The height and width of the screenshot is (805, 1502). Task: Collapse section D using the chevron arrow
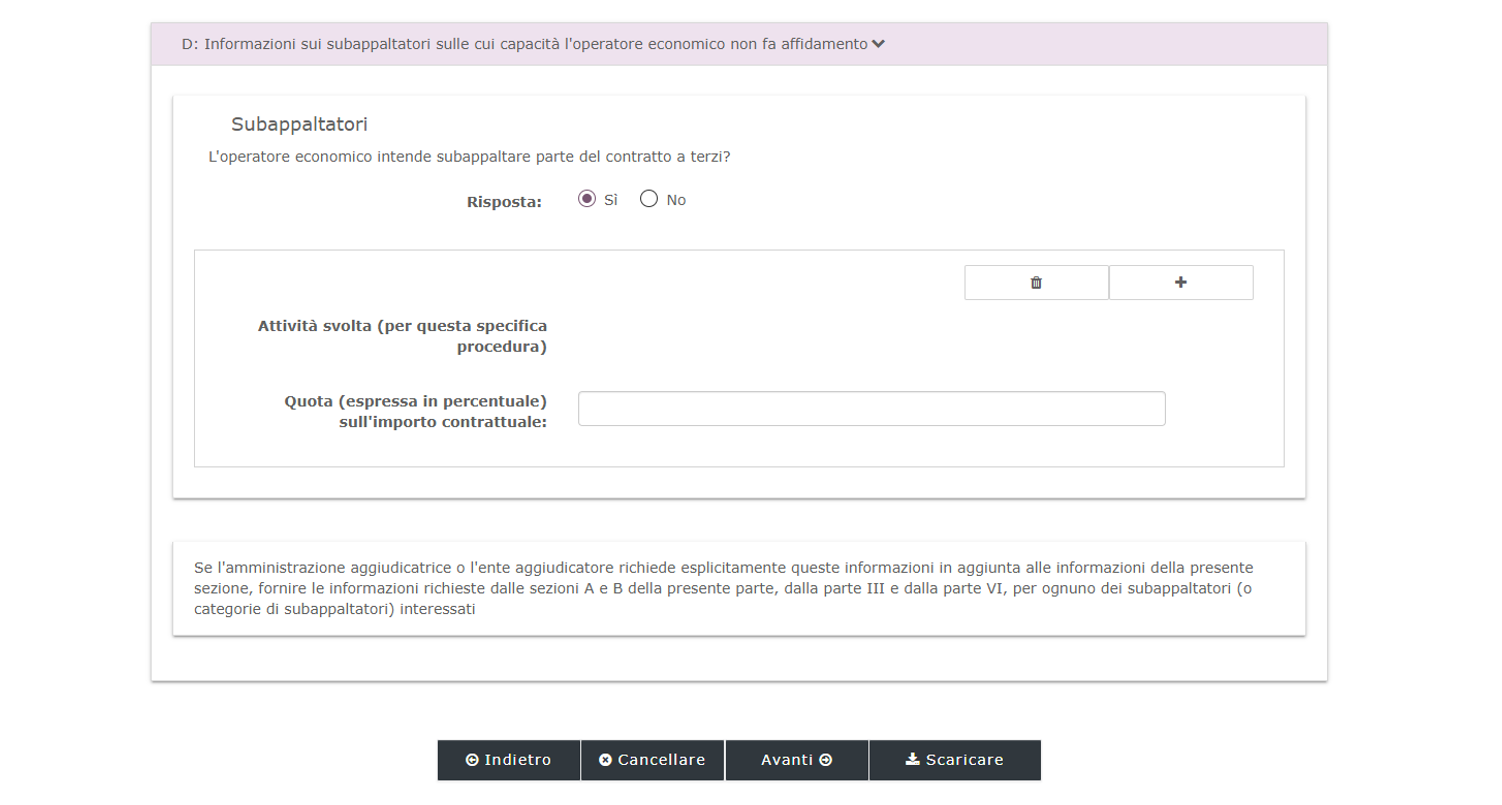point(878,44)
